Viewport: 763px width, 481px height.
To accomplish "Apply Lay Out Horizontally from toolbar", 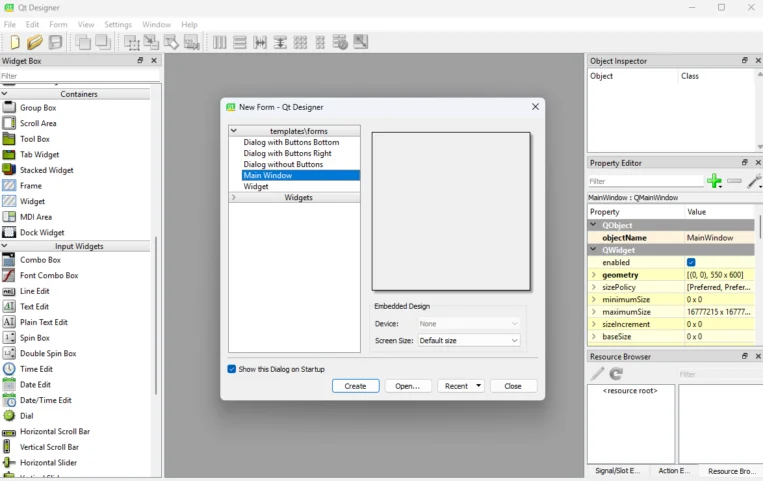I will (x=219, y=42).
